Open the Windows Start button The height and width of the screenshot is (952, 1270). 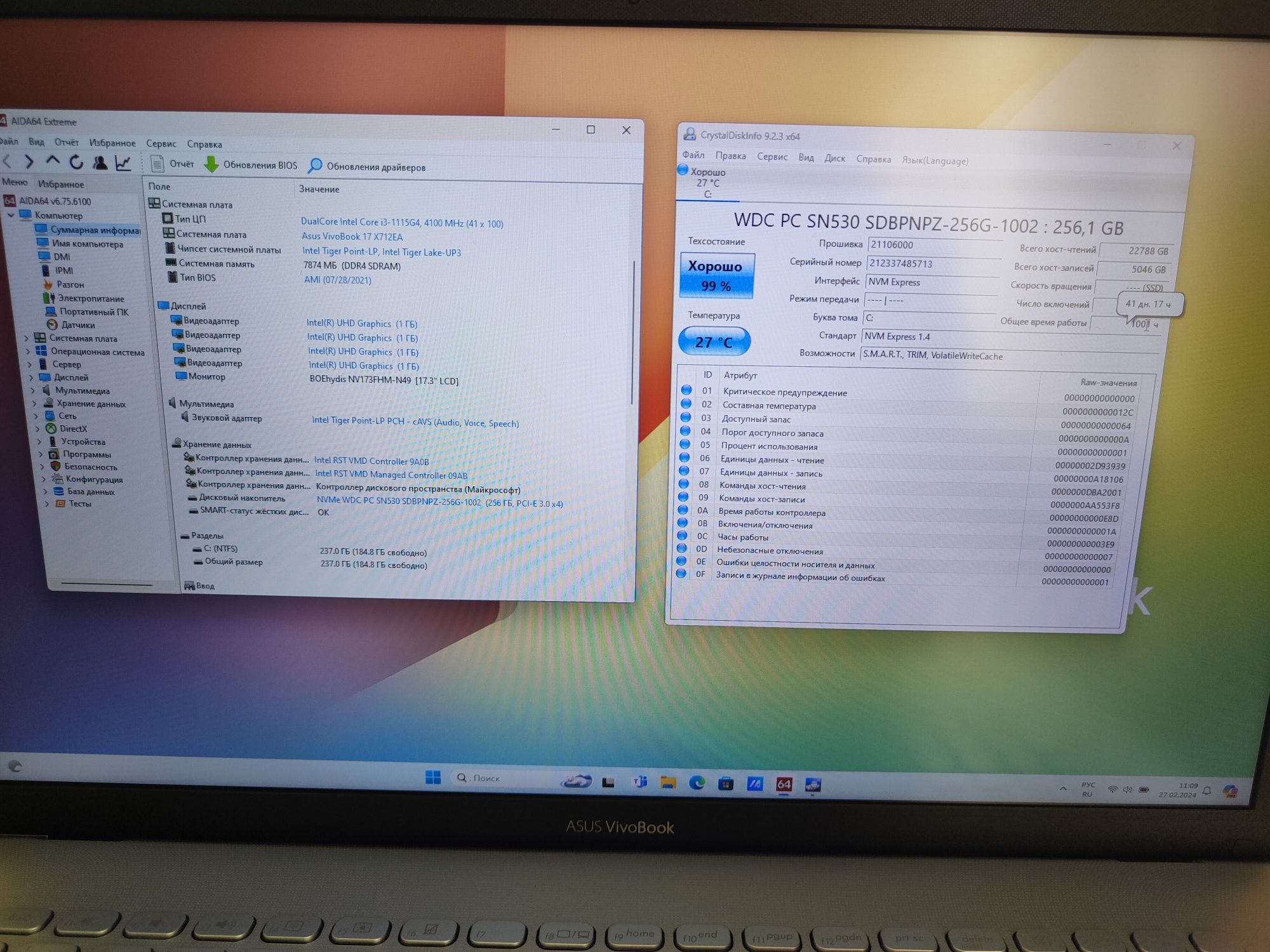[x=433, y=777]
